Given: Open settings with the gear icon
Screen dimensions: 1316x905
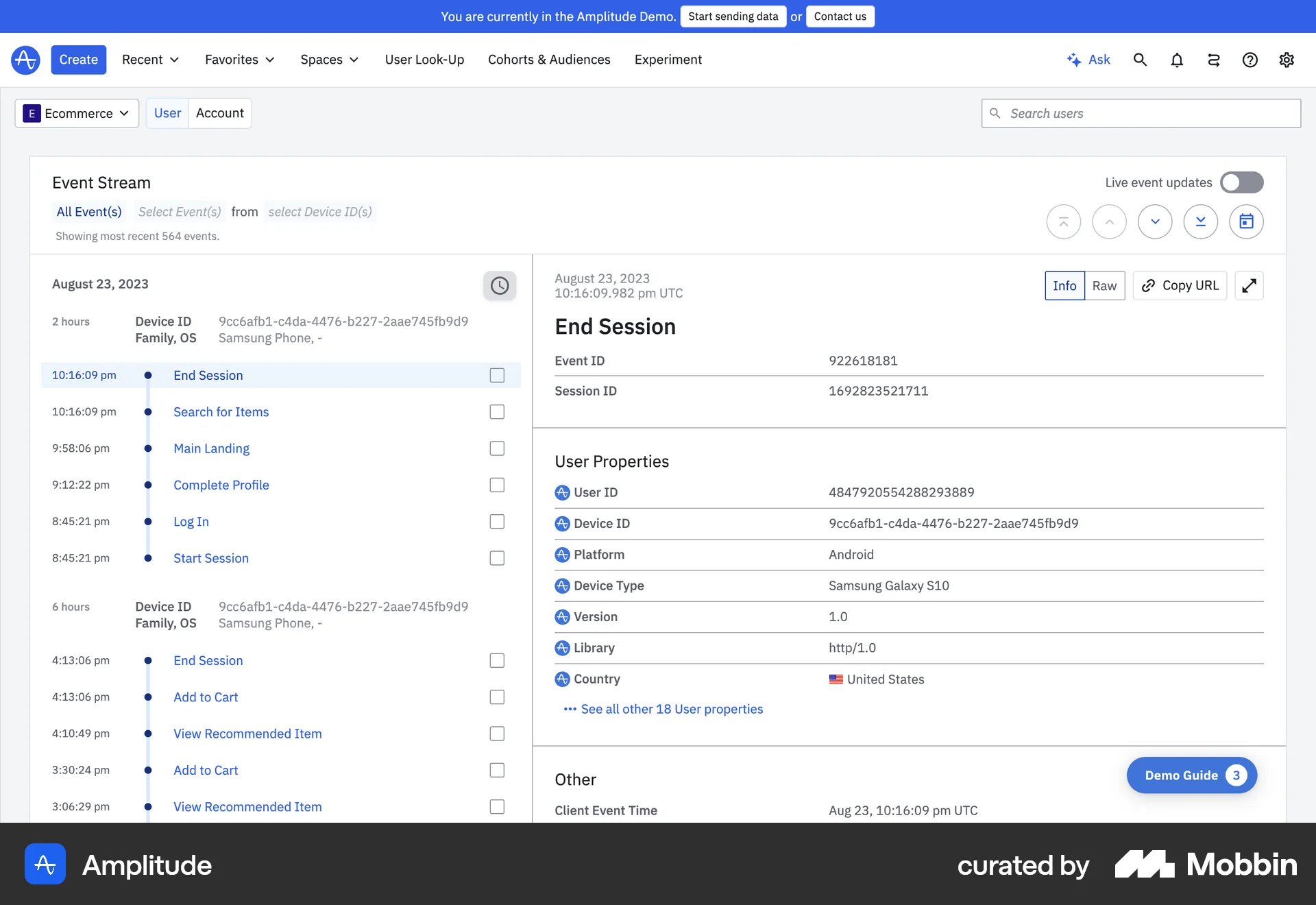Looking at the screenshot, I should click(x=1287, y=60).
